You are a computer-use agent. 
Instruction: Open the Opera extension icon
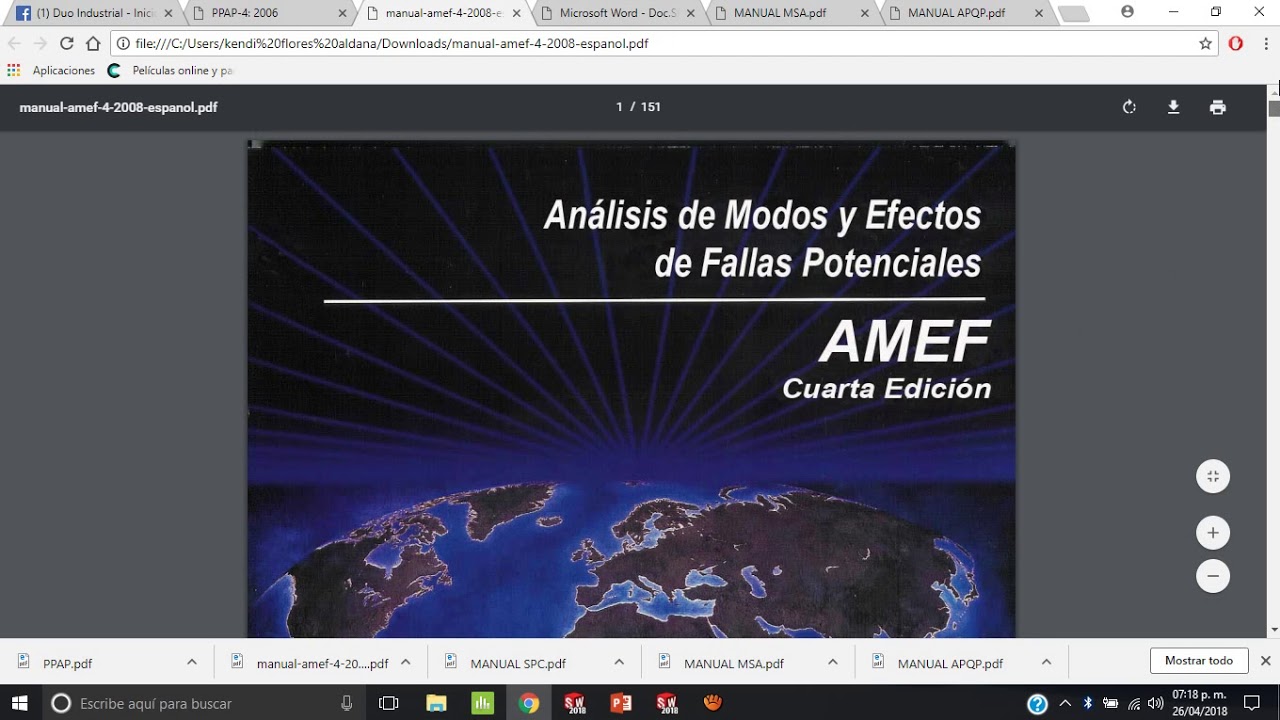pyautogui.click(x=1236, y=43)
